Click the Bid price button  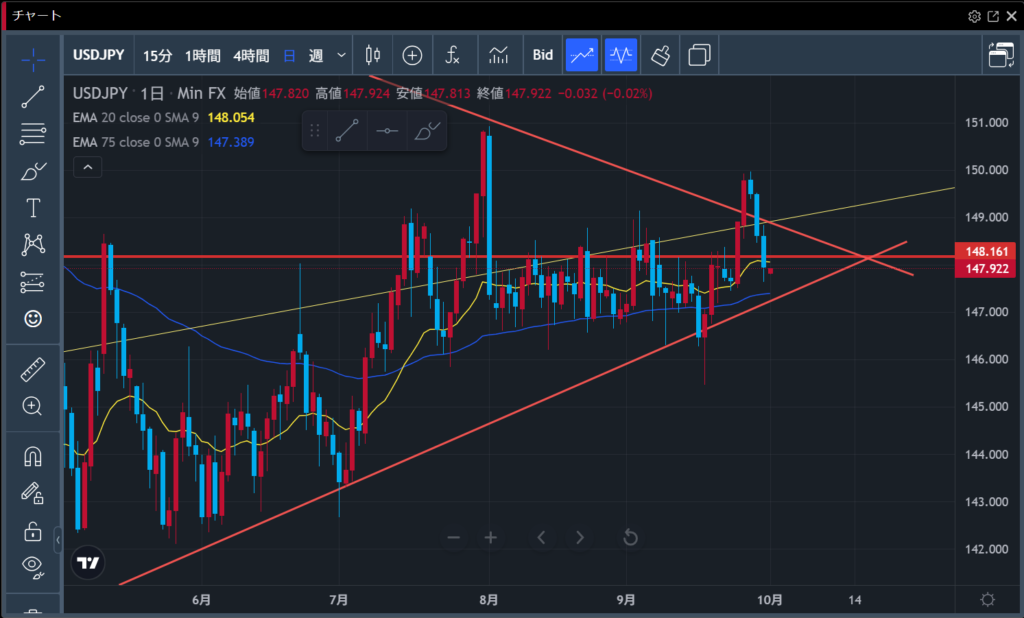coord(542,55)
